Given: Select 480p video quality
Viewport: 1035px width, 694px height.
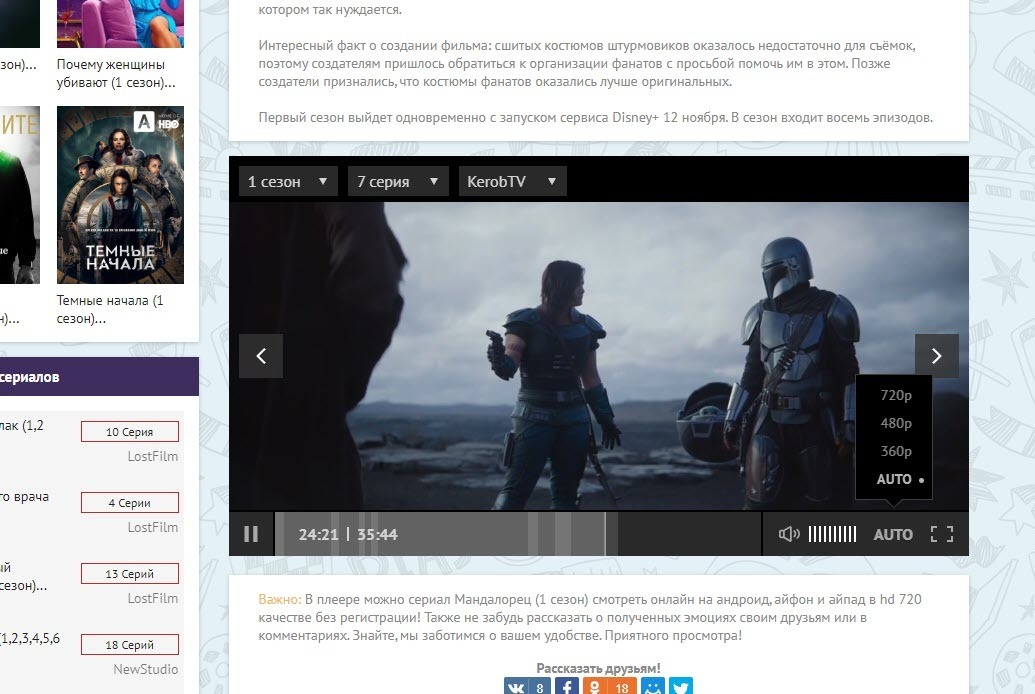Looking at the screenshot, I should coord(896,423).
